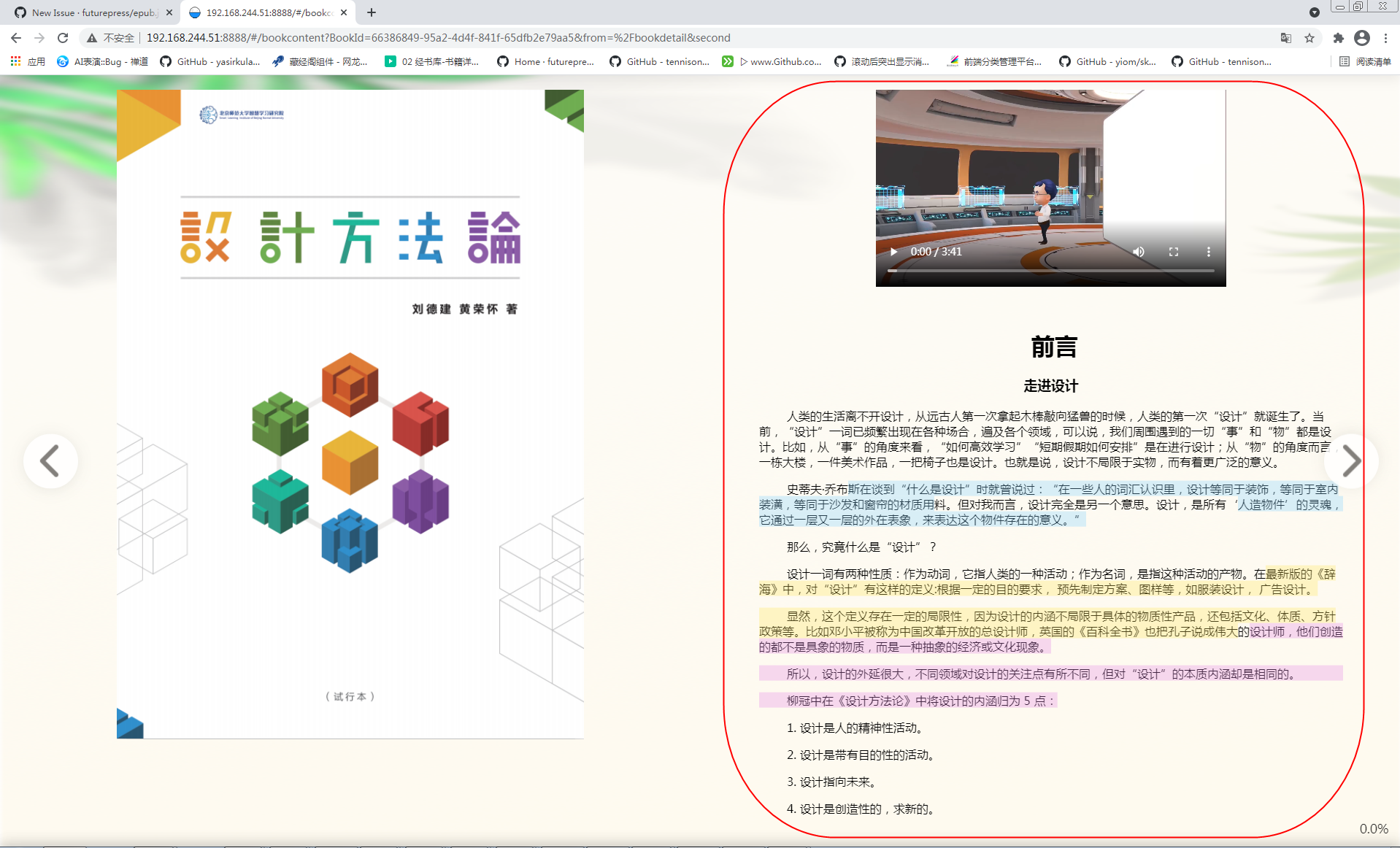Switch to the New Issue futurepress tab
Viewport: 1400px width, 848px height.
tap(88, 12)
